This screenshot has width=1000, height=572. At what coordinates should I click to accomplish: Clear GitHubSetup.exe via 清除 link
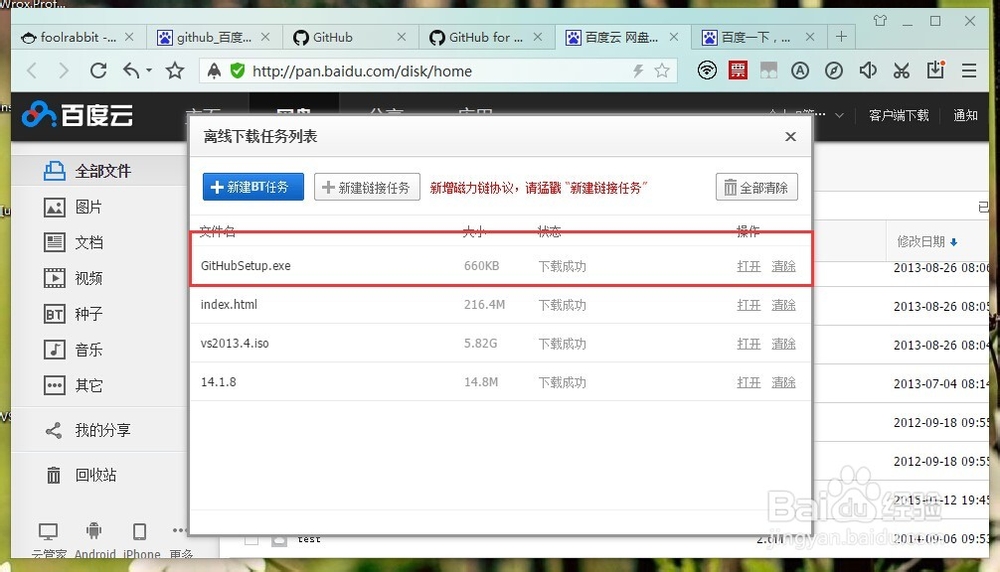pyautogui.click(x=783, y=266)
